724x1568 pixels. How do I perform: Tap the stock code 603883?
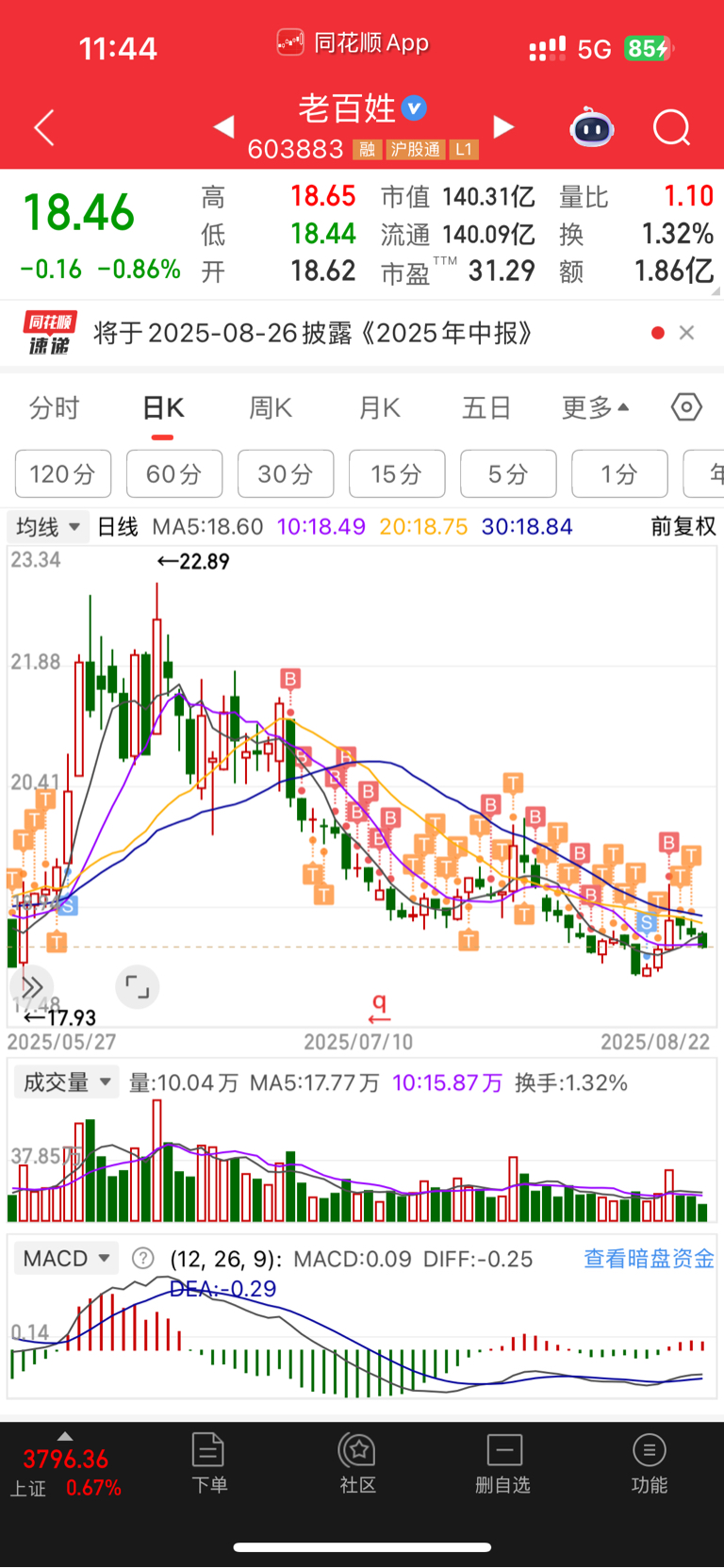[x=295, y=149]
